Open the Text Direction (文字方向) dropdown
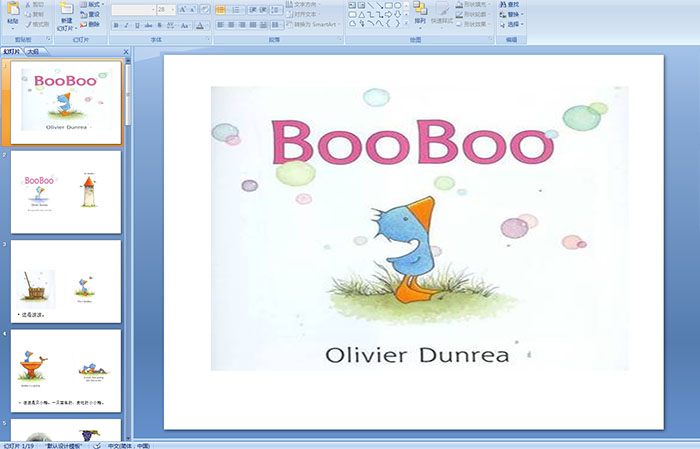Screen dimensions: 700x449 pos(303,4)
